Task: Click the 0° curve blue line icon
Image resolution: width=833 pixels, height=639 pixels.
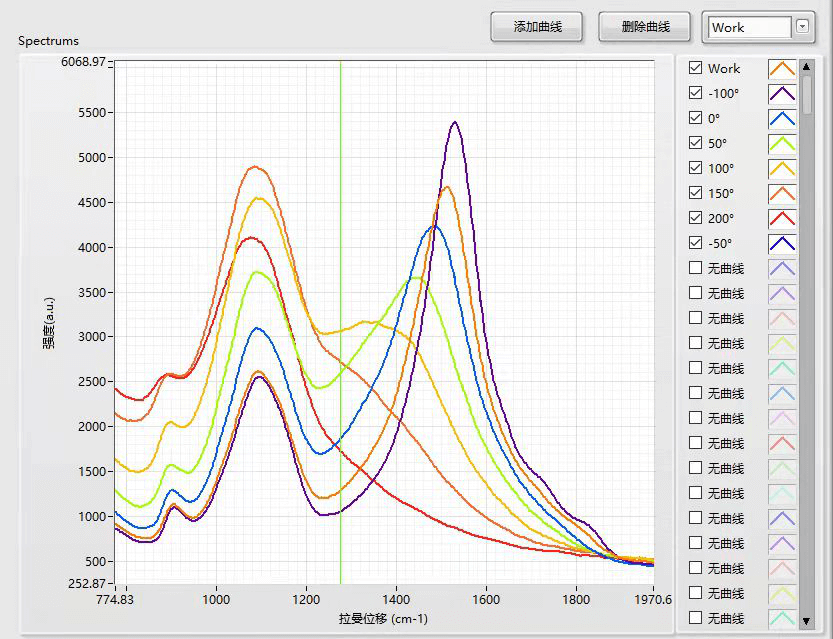Action: pos(781,119)
